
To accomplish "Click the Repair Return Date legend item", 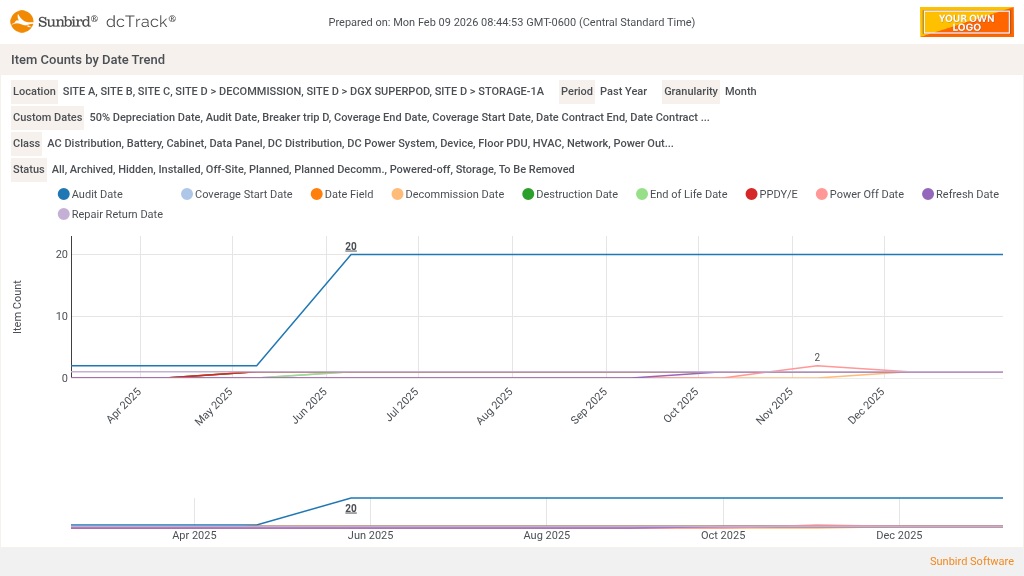I will (110, 214).
